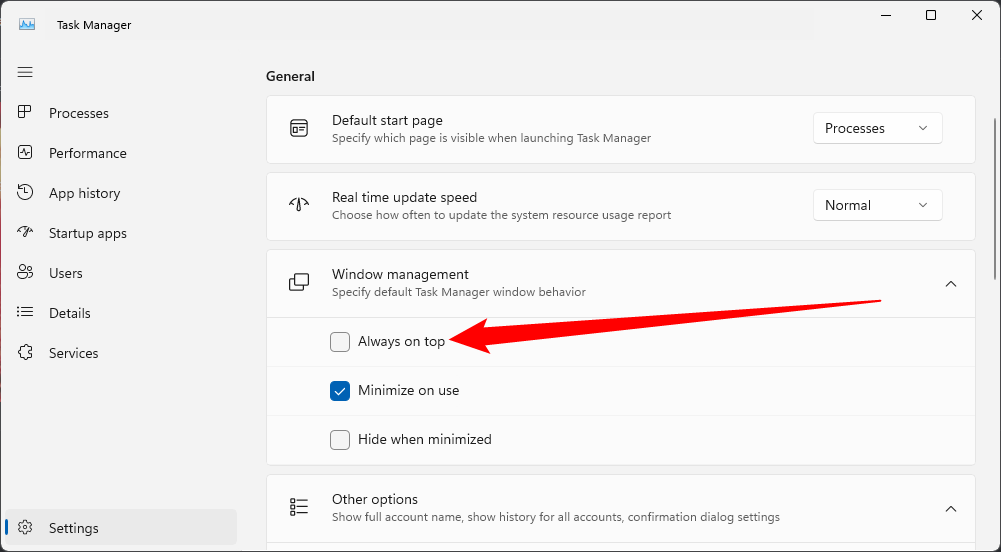Click the Task Manager app icon in title bar
The width and height of the screenshot is (1001, 552).
pyautogui.click(x=27, y=25)
